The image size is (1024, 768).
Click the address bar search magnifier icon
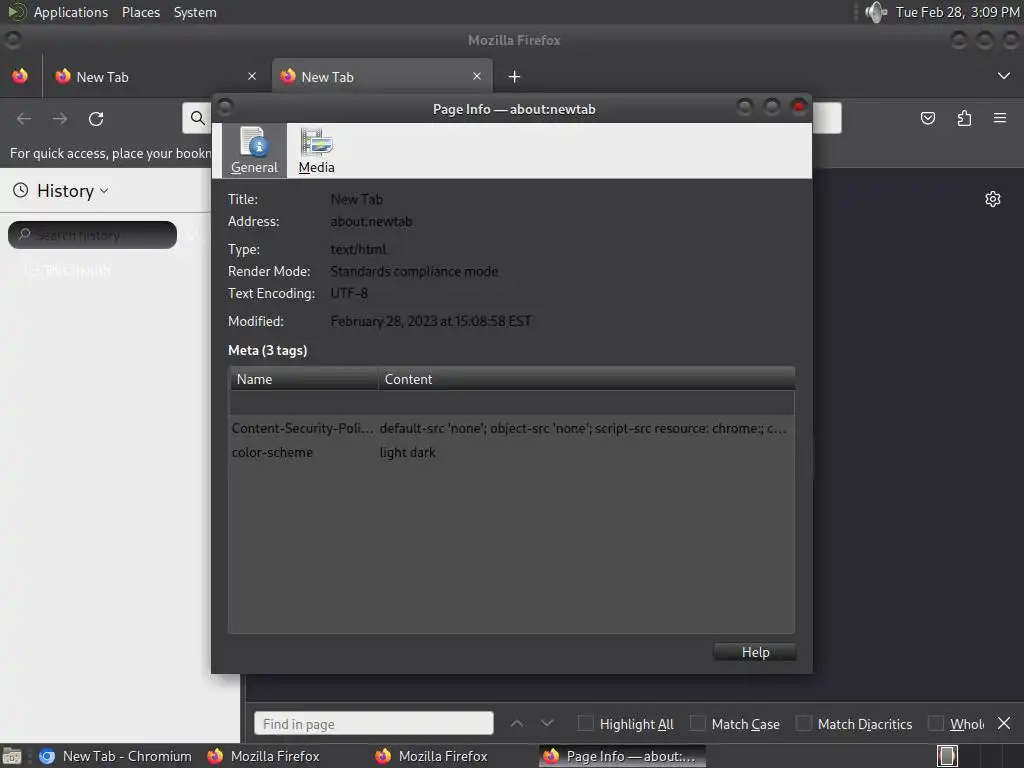click(197, 118)
